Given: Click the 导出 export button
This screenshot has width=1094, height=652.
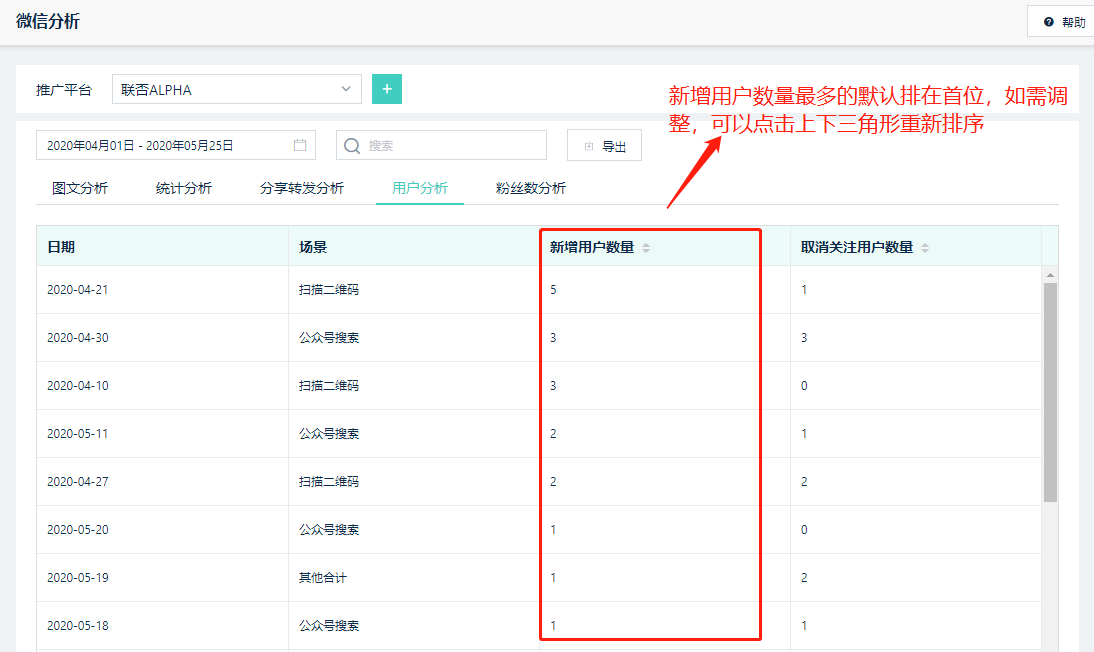Looking at the screenshot, I should [x=604, y=146].
